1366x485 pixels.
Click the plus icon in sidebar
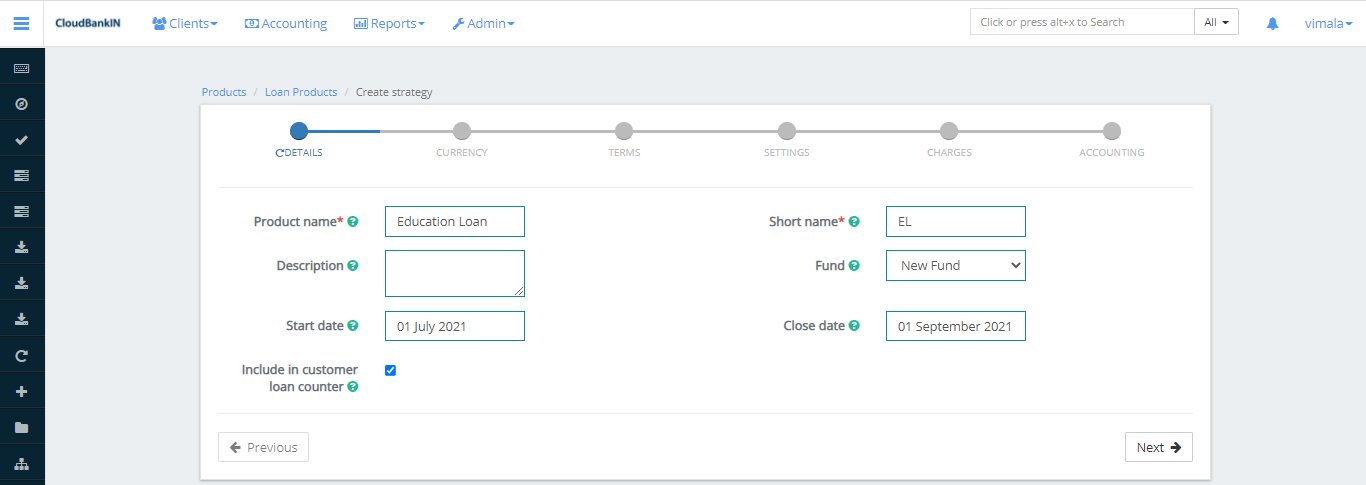point(21,392)
